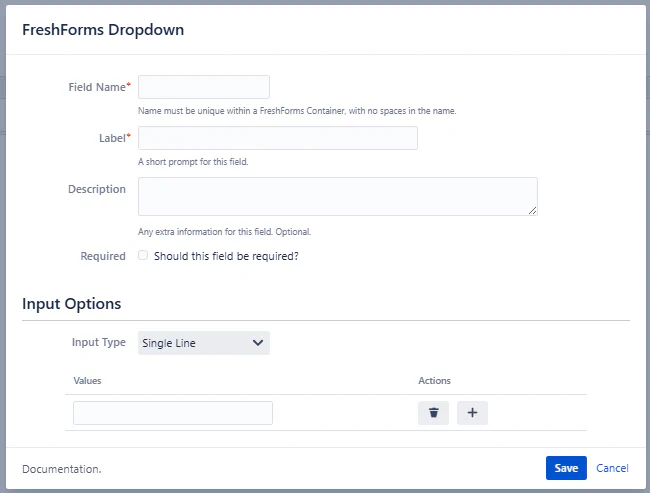This screenshot has height=493, width=650.
Task: Click the Field Name label text
Action: (x=96, y=87)
